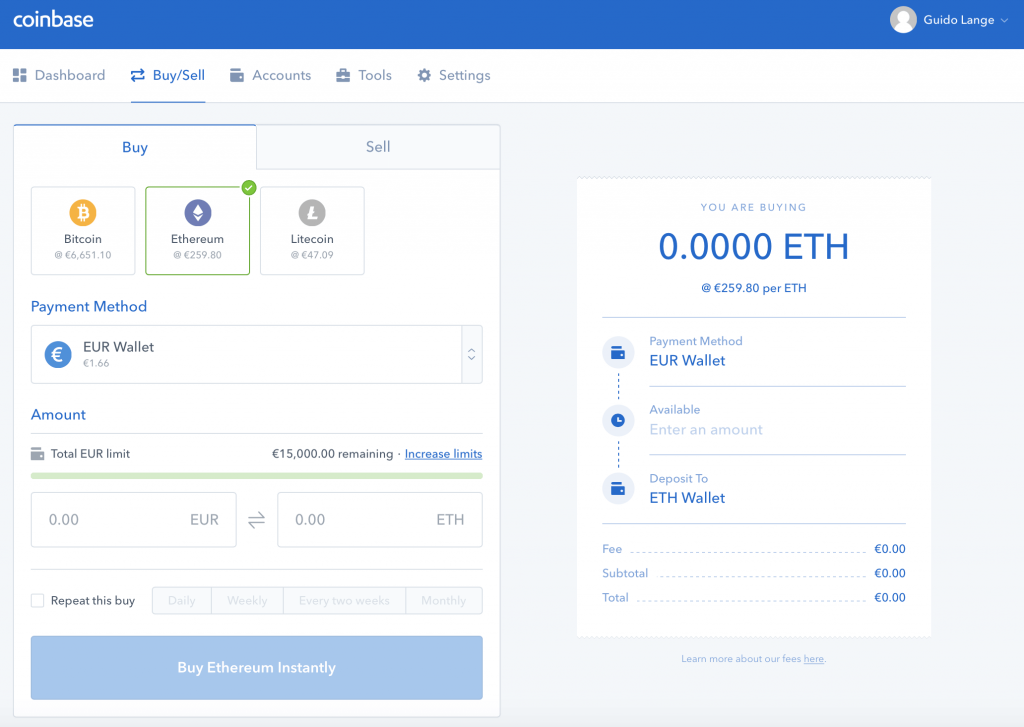This screenshot has width=1024, height=727.
Task: Click the clock icon next to Available
Action: pos(618,420)
